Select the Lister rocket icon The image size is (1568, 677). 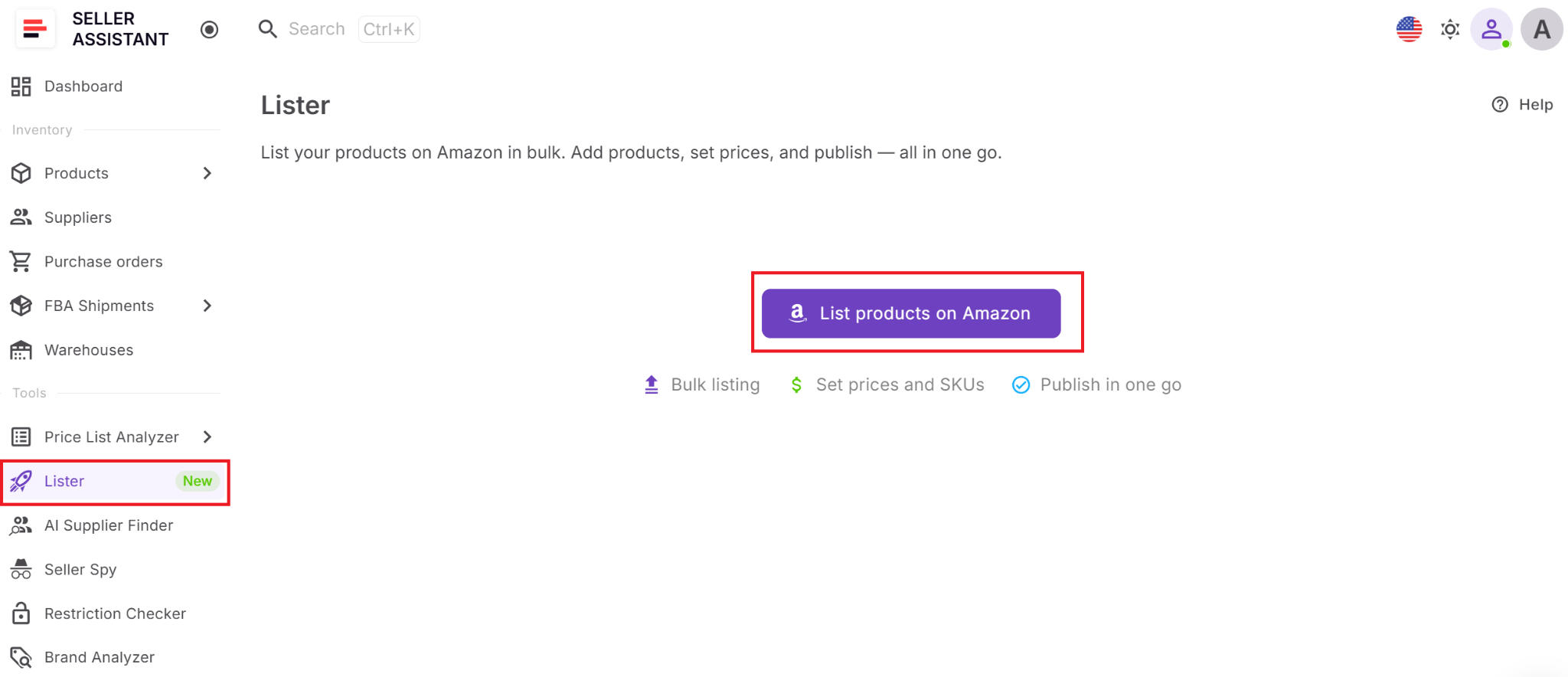tap(21, 481)
